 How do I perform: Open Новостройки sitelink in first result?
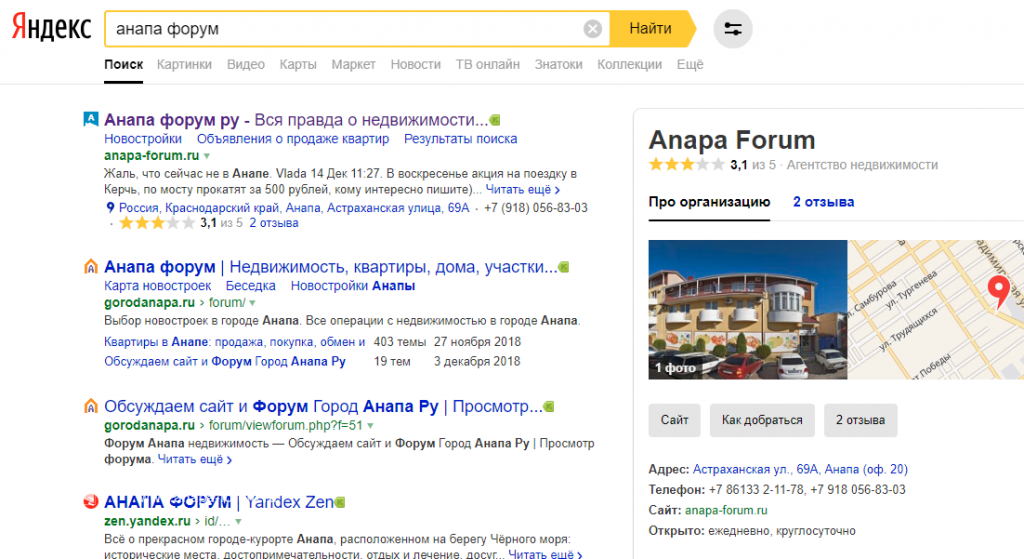143,138
